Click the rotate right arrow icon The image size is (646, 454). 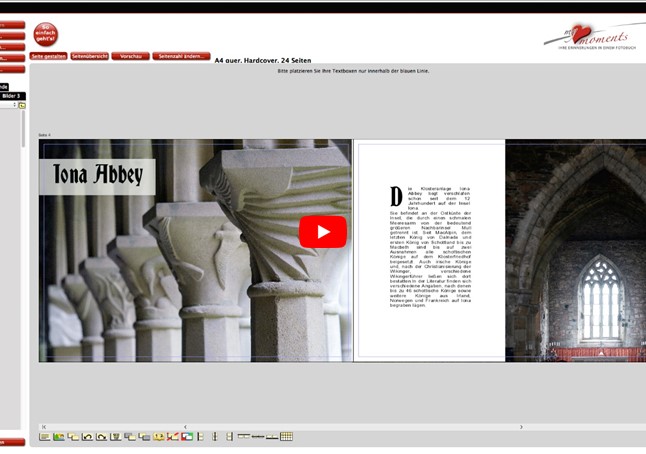coord(101,437)
